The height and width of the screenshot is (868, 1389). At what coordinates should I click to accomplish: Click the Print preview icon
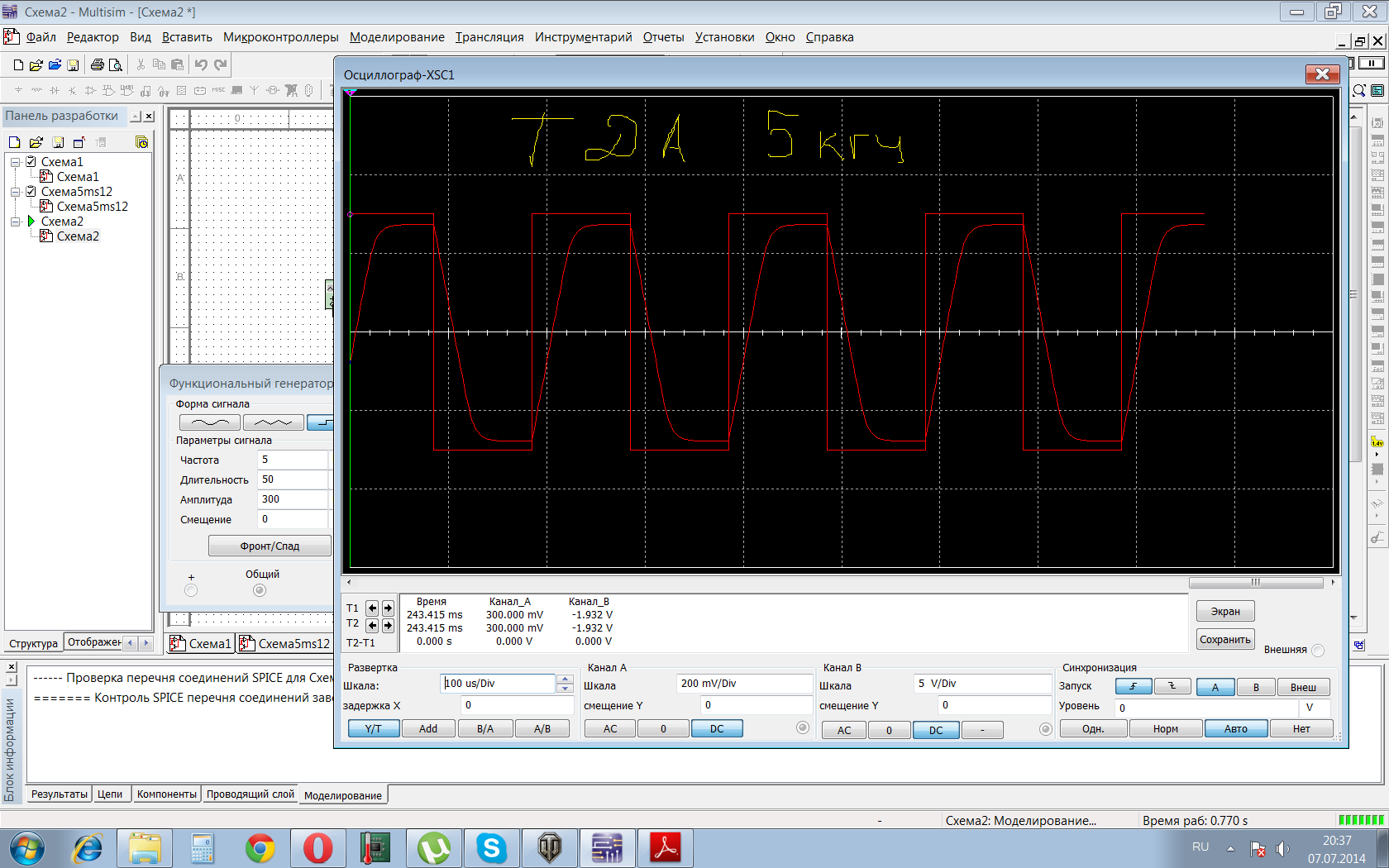(116, 64)
